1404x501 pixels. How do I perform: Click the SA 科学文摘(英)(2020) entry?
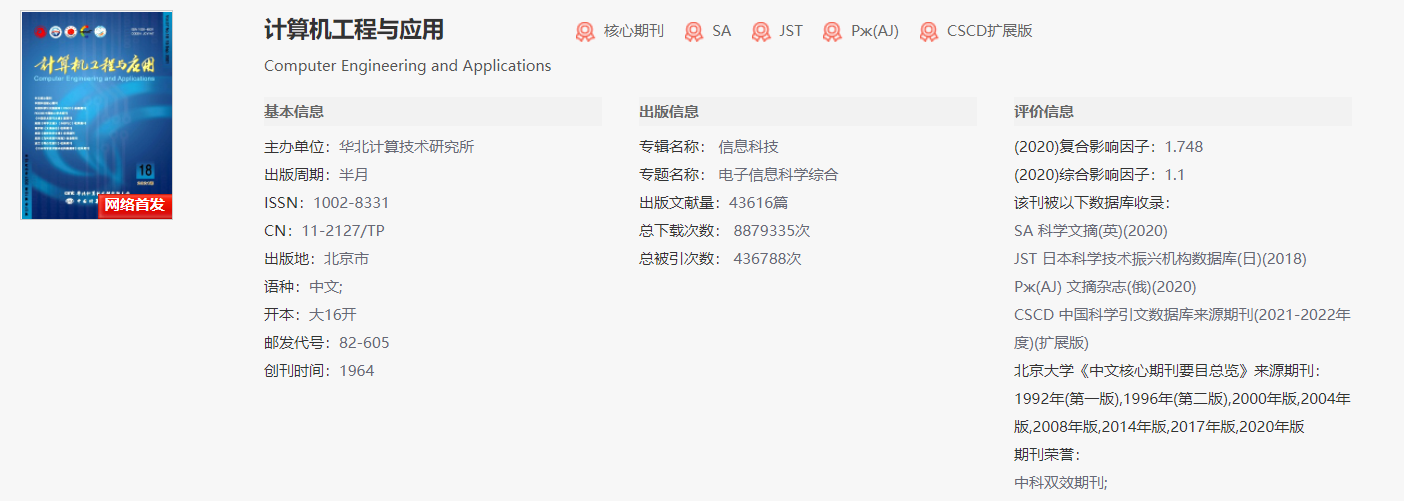1091,231
